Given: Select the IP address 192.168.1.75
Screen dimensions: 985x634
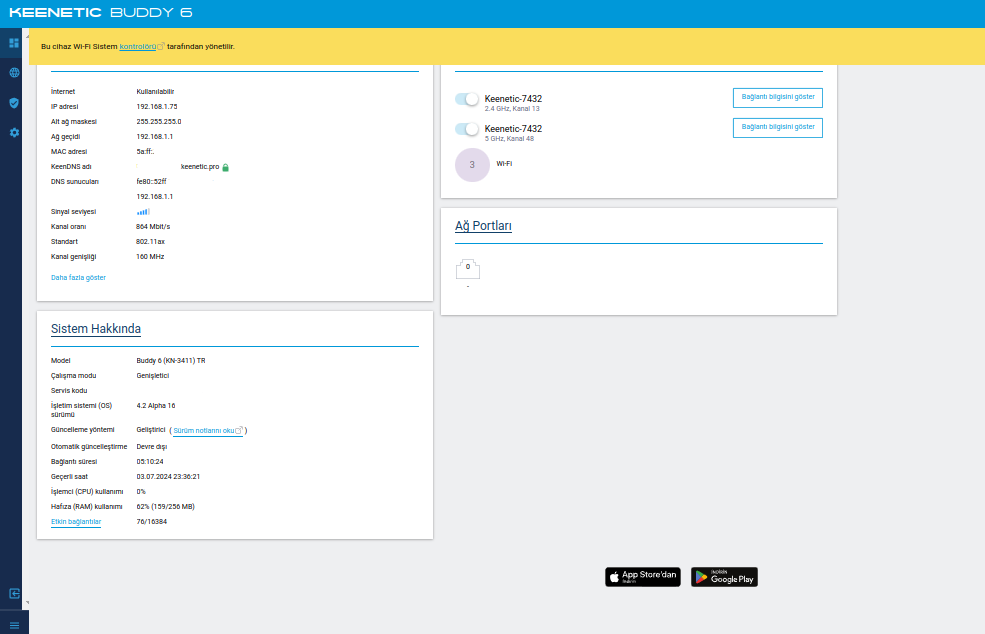Looking at the screenshot, I should 157,107.
